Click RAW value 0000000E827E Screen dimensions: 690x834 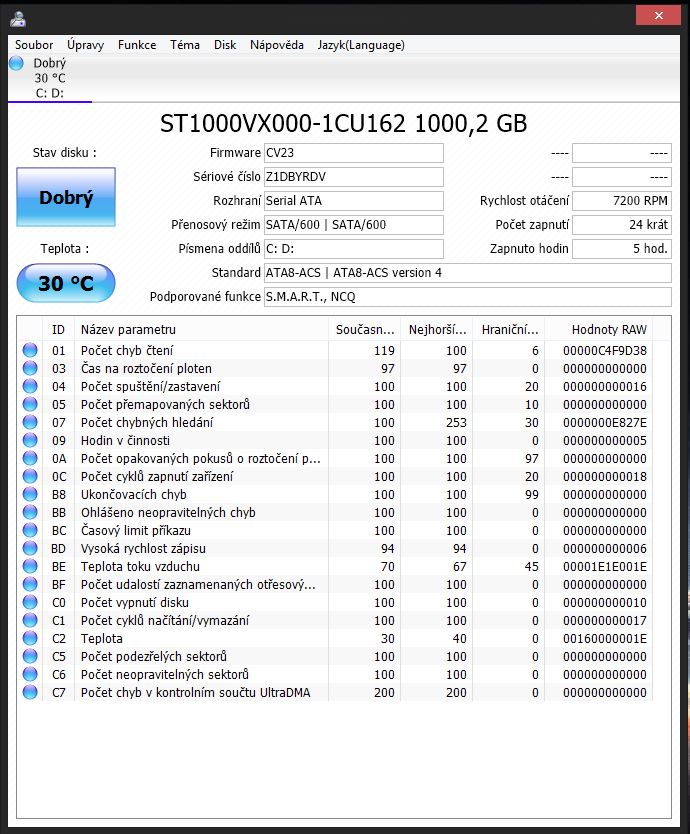(605, 423)
